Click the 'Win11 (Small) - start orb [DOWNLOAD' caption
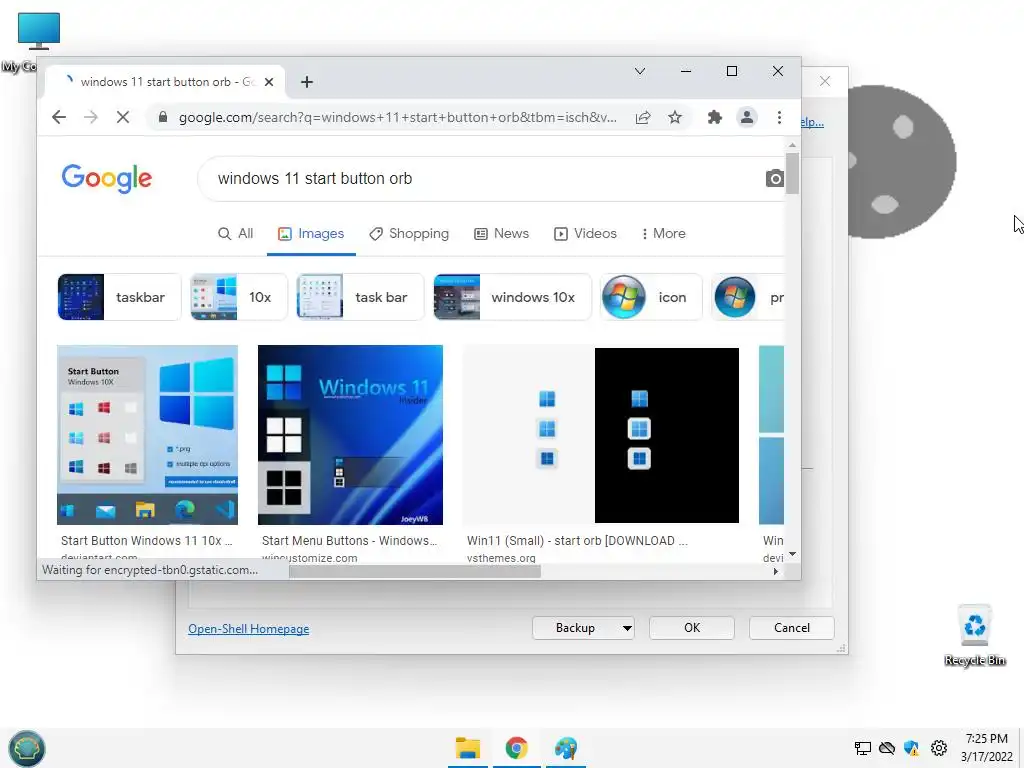 point(577,541)
